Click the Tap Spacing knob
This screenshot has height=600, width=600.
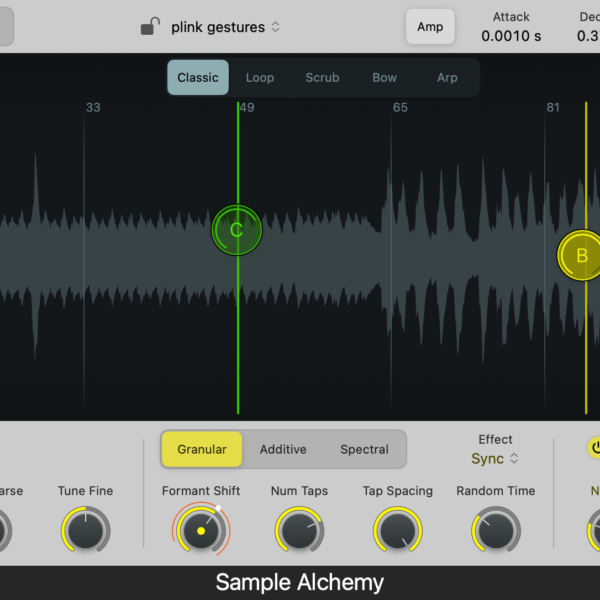coord(398,530)
